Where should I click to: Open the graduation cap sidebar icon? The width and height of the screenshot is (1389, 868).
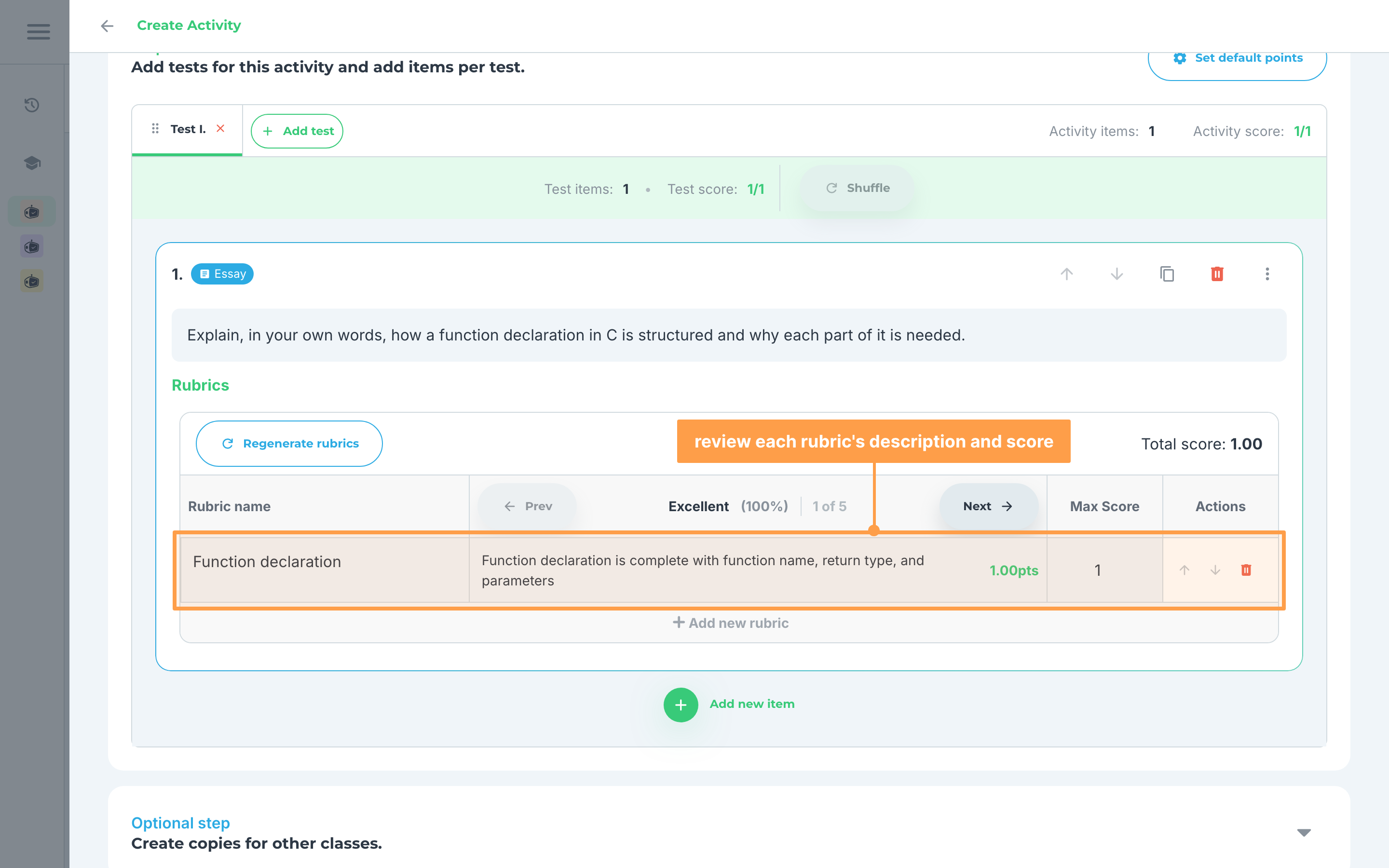click(x=32, y=163)
